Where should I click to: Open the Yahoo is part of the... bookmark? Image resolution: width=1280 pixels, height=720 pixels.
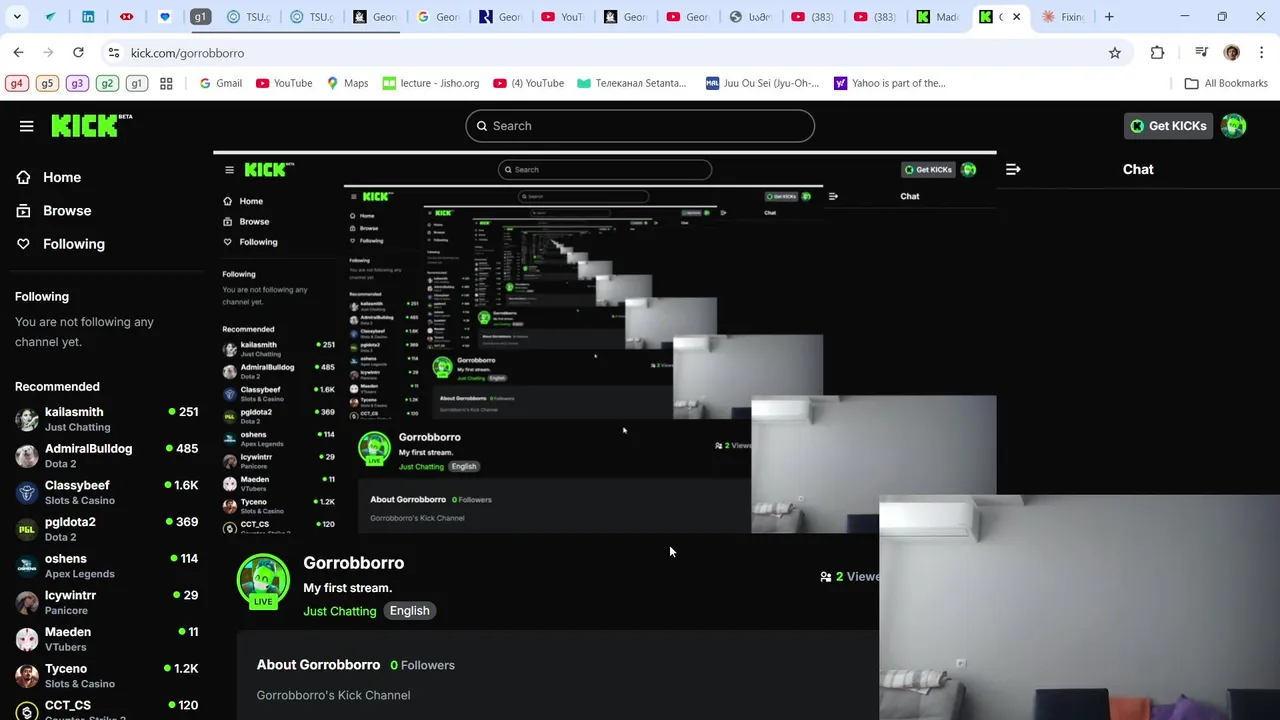[x=890, y=83]
